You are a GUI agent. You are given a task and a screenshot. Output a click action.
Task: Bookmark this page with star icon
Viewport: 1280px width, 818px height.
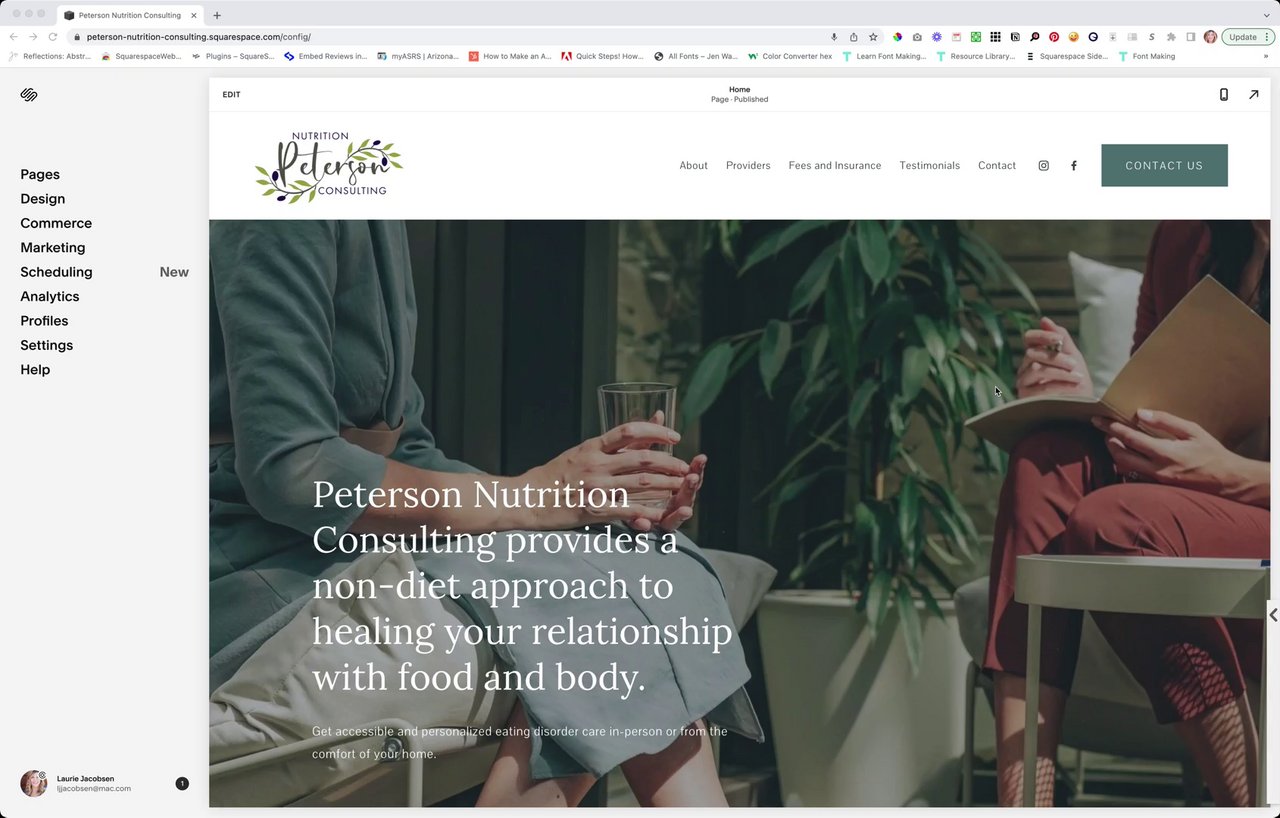pos(873,37)
